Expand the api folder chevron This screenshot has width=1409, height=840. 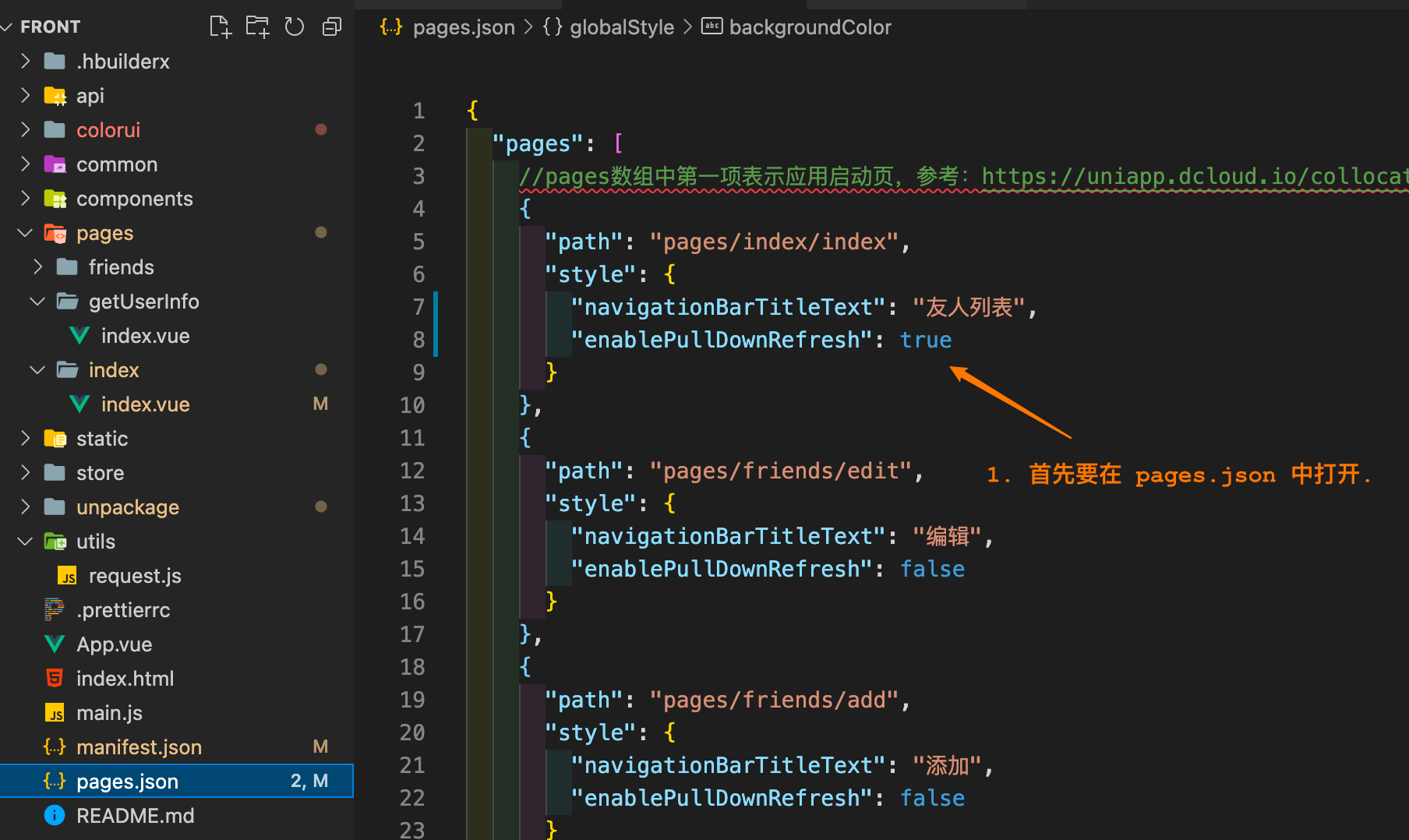coord(26,95)
